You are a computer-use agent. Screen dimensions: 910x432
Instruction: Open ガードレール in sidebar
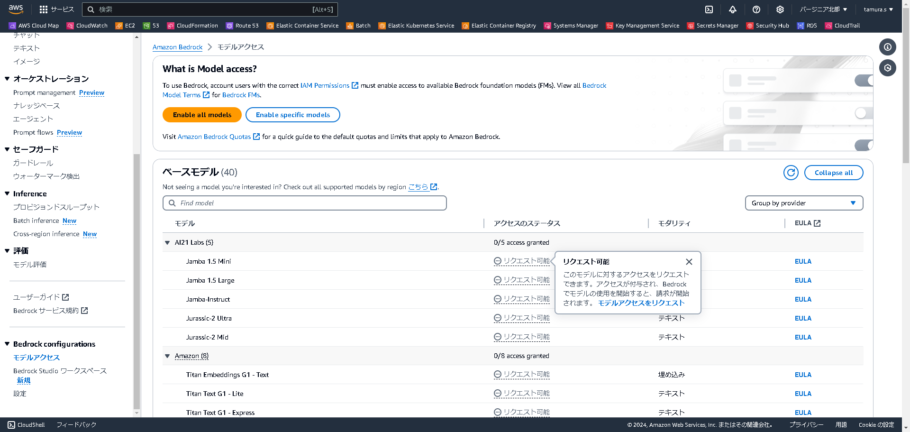pos(33,163)
